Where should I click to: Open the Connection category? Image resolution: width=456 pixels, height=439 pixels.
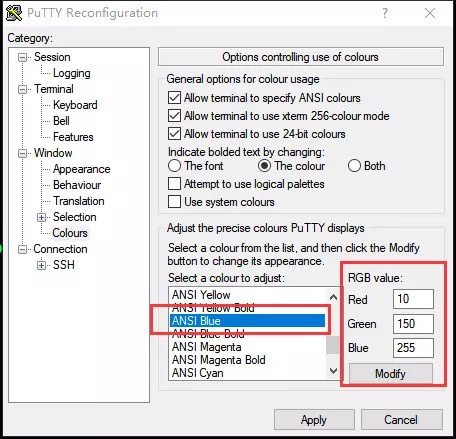[60, 249]
